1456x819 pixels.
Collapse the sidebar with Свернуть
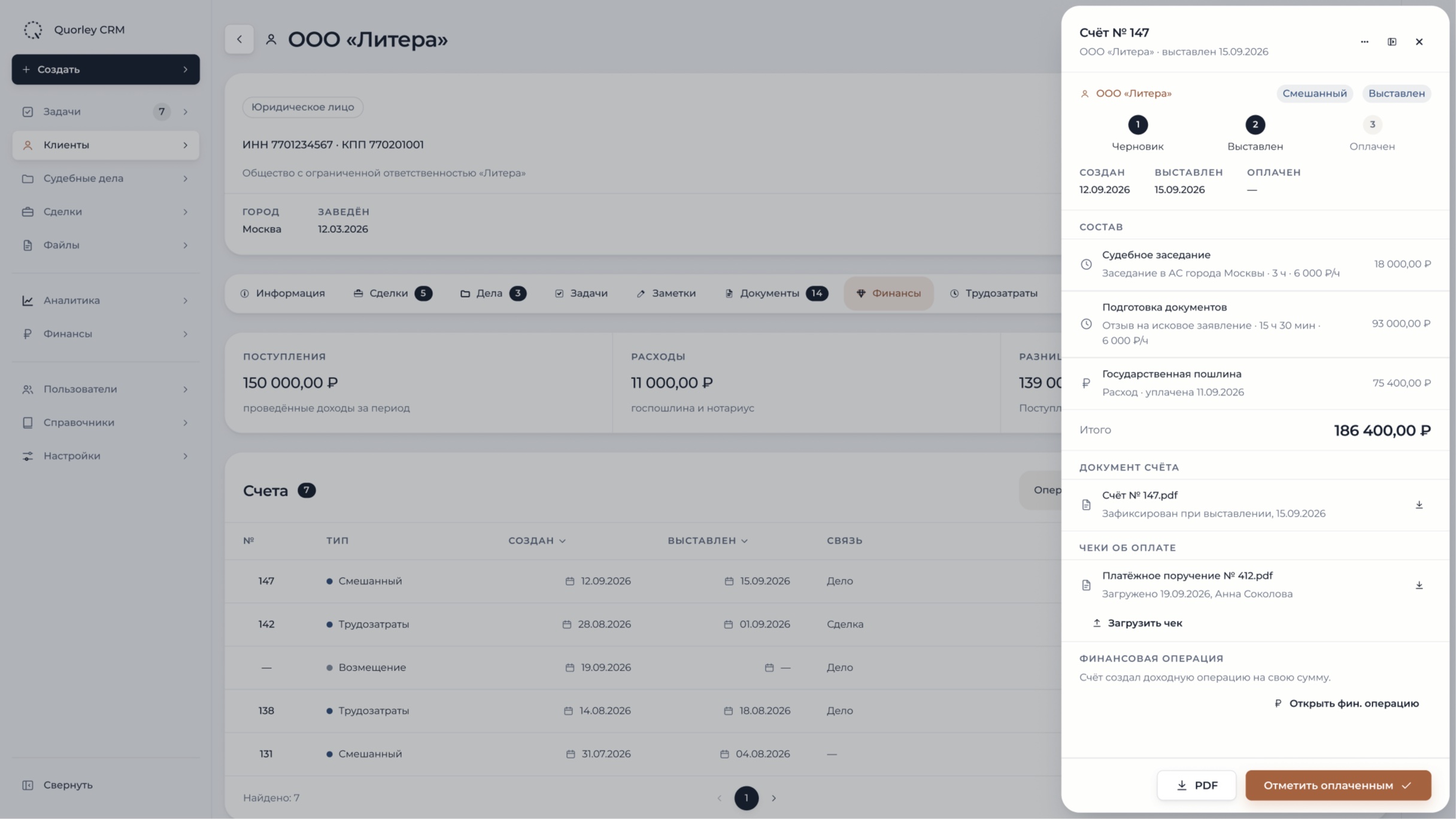point(57,785)
